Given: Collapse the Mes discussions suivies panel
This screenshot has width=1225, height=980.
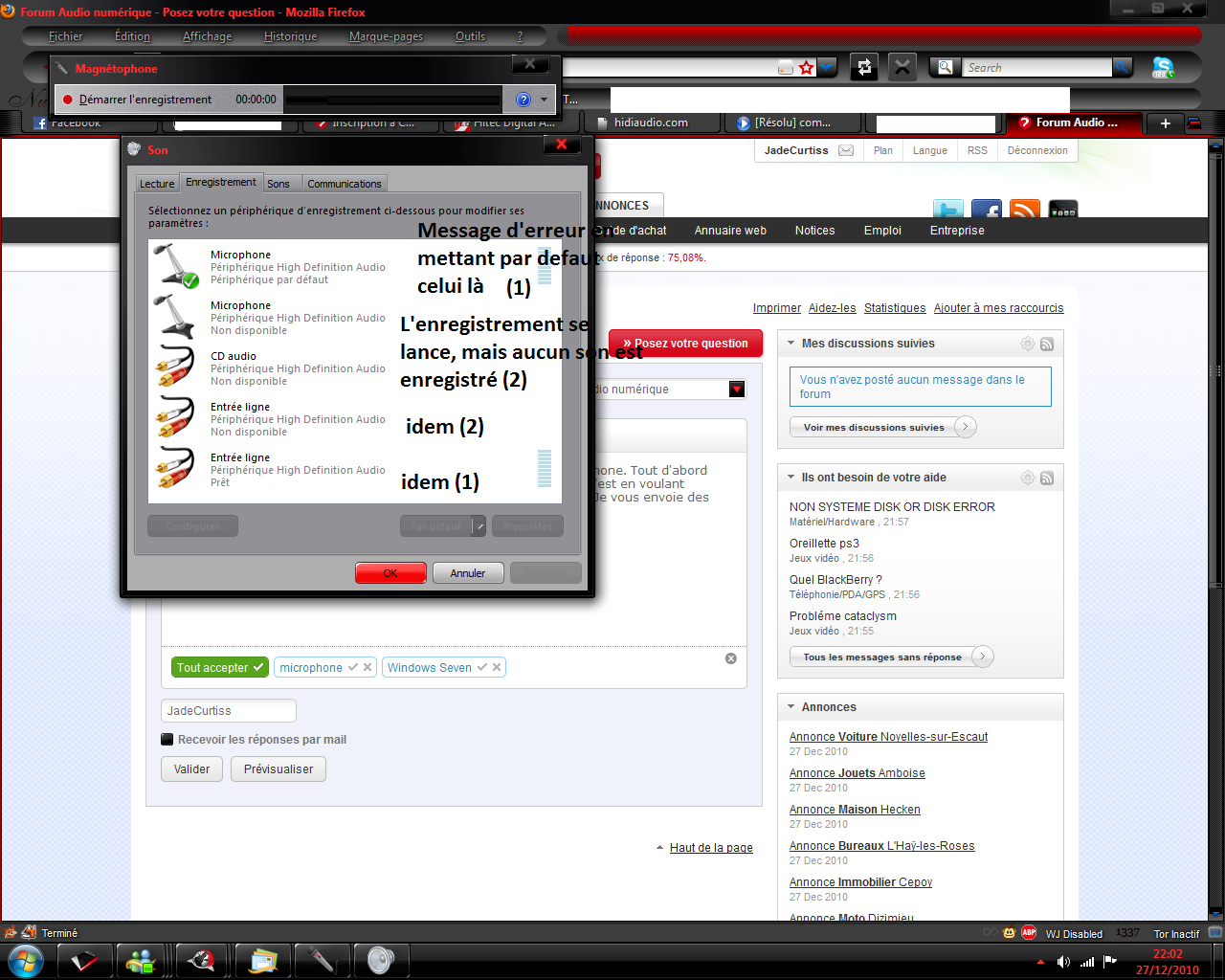Looking at the screenshot, I should click(791, 343).
